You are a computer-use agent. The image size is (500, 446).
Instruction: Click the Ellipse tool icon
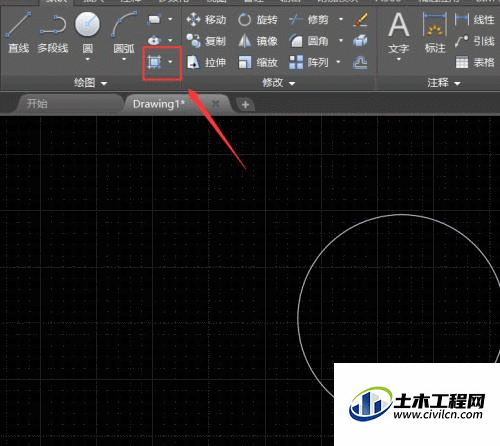154,41
